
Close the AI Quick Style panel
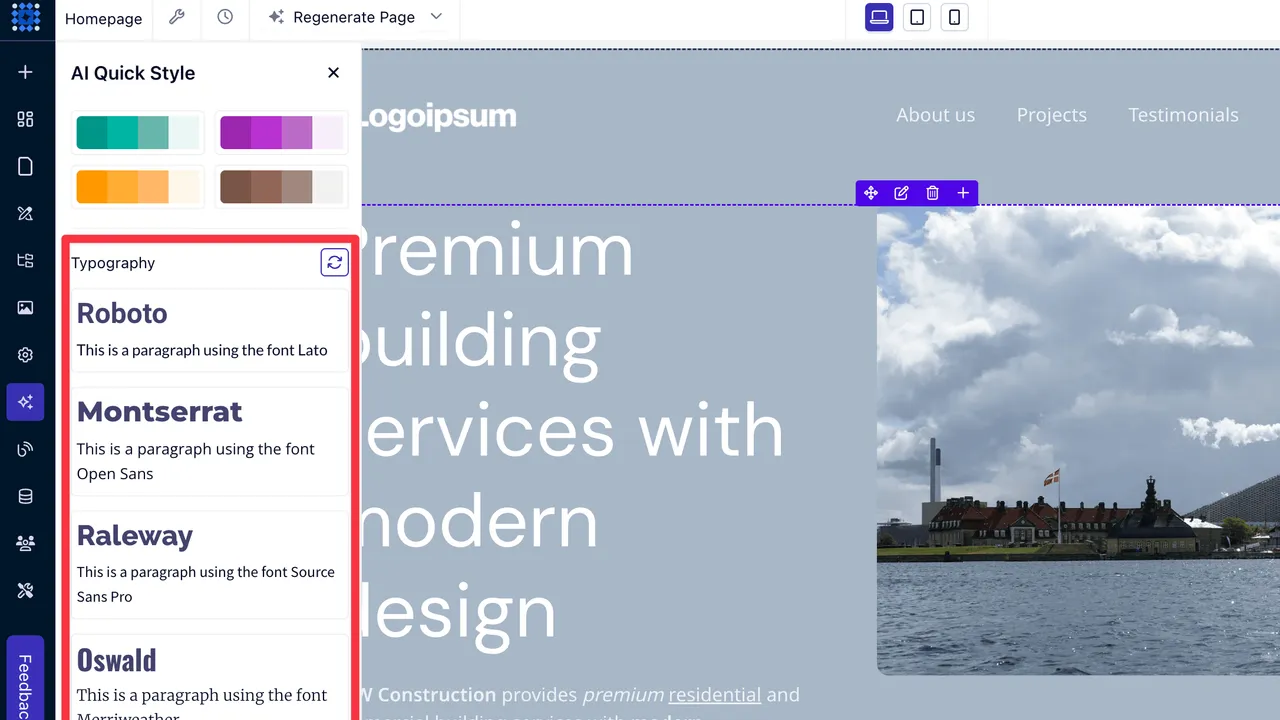pos(334,72)
